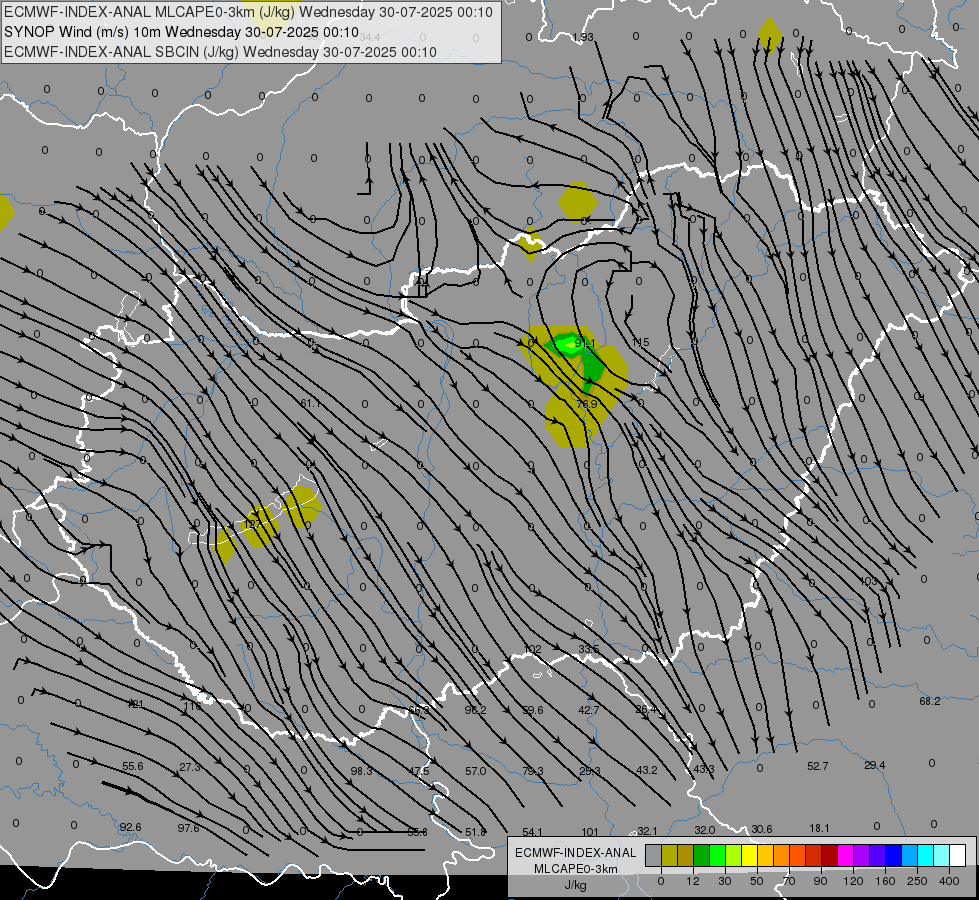The image size is (979, 900).
Task: Click the map value '55.6'
Action: point(133,766)
